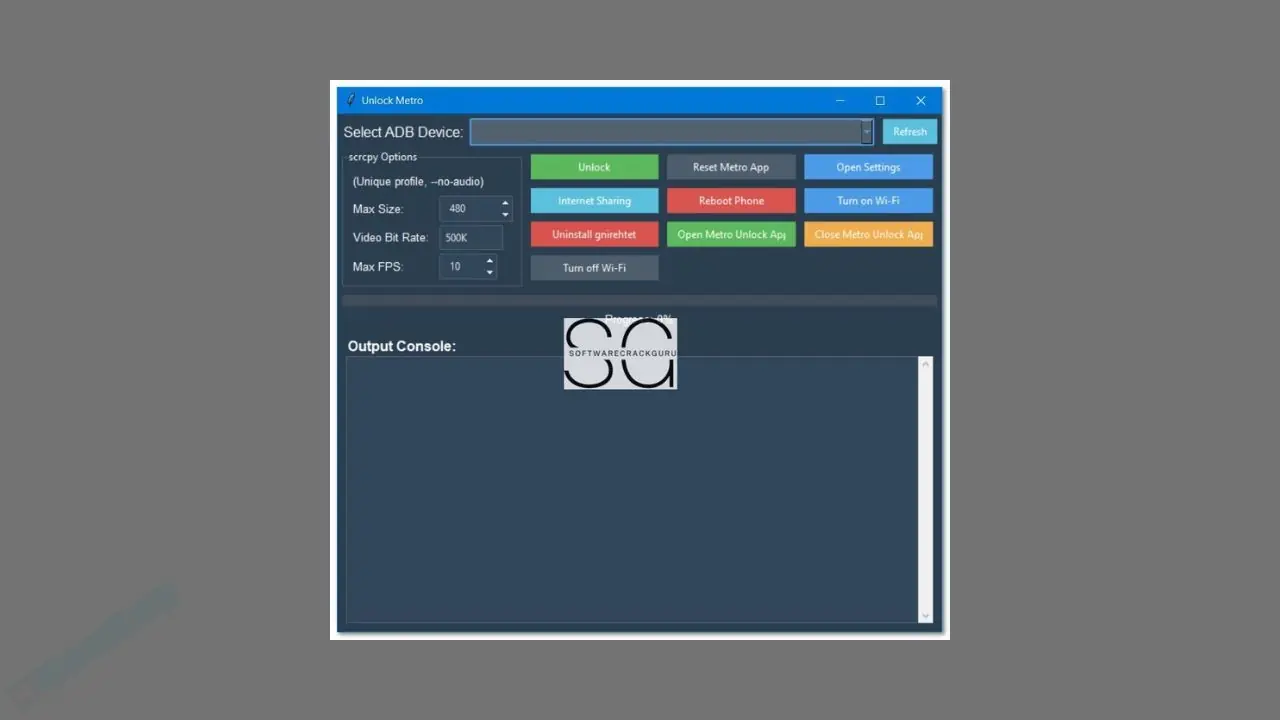Click Reset Metro App button
Viewport: 1280px width, 720px height.
(x=731, y=167)
